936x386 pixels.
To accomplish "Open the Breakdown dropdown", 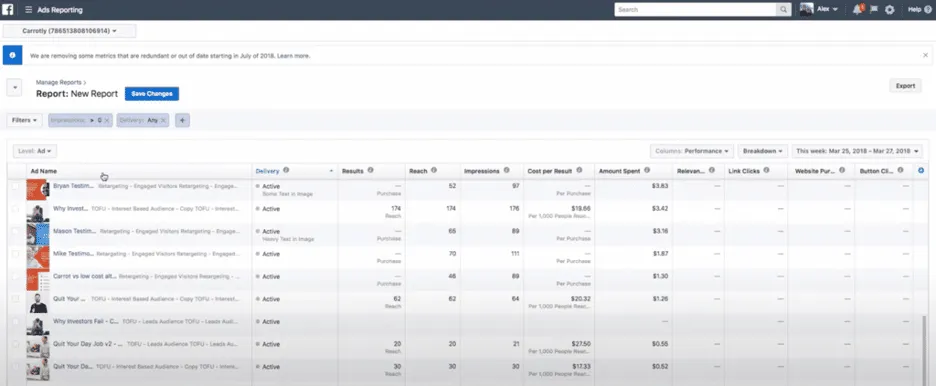I will pos(763,152).
